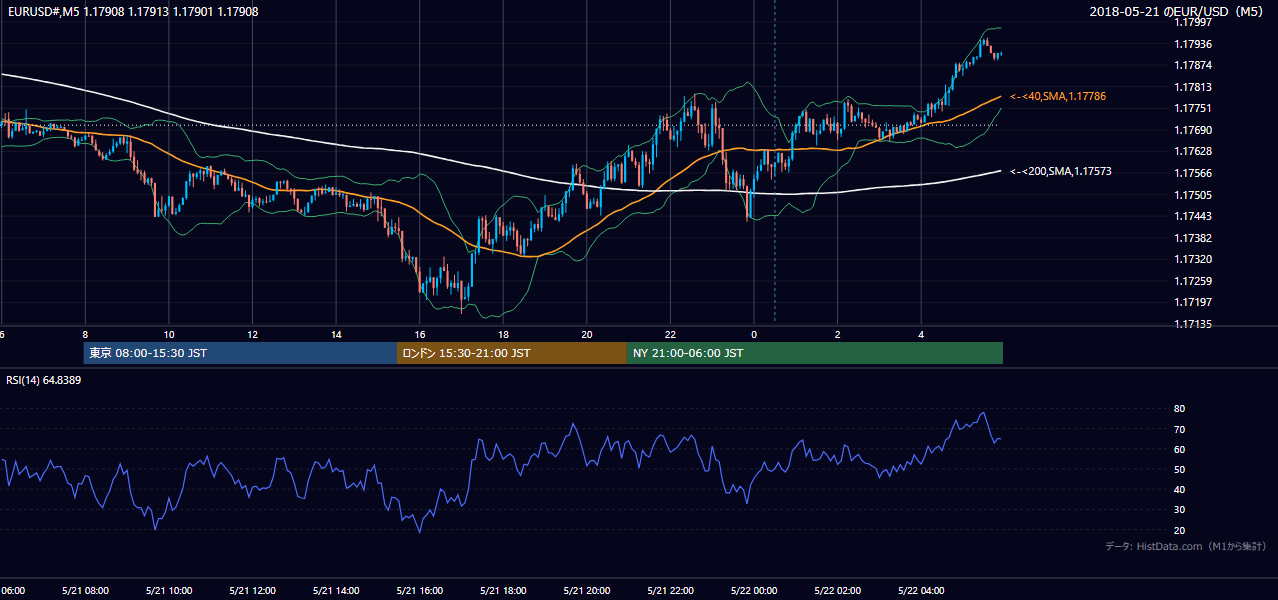
Task: Click the 5/21 18:00 date label
Action: click(x=503, y=590)
